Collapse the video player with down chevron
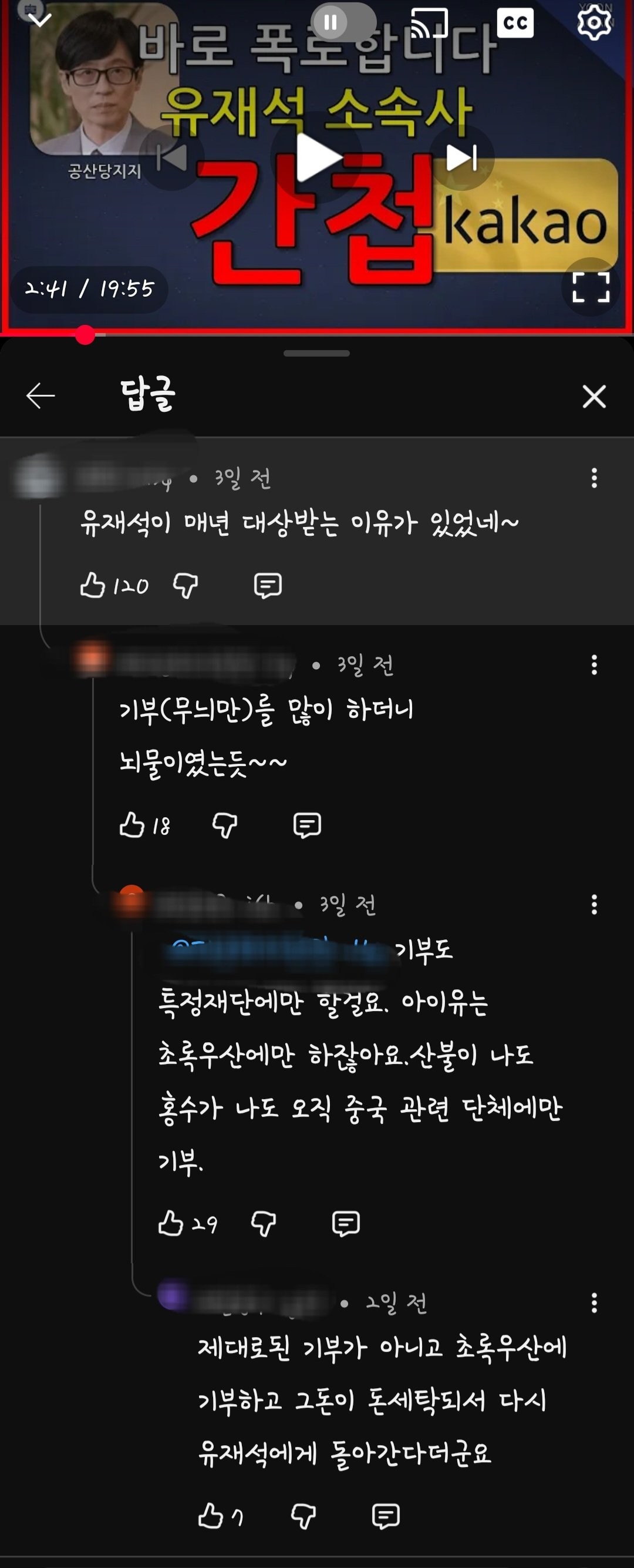This screenshot has height=1568, width=634. [x=40, y=19]
